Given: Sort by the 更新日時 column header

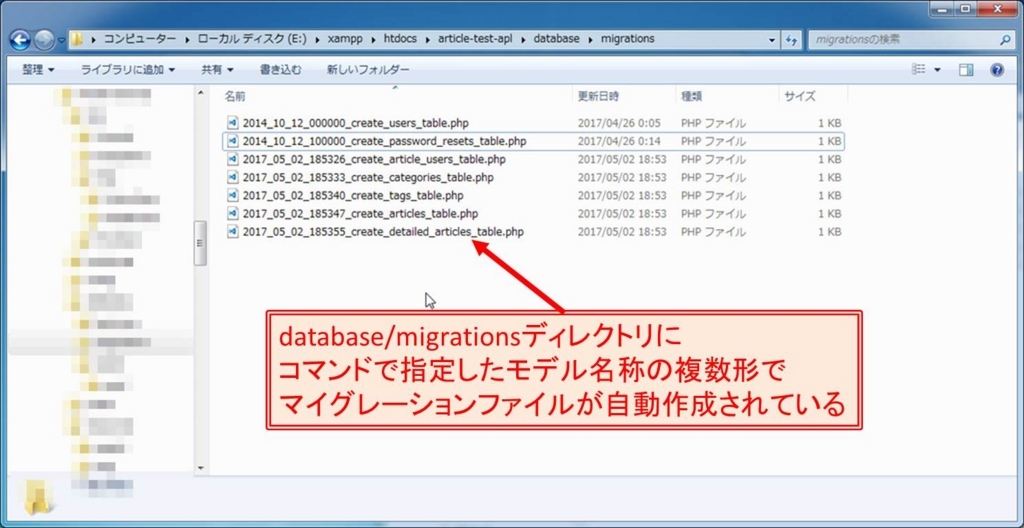Looking at the screenshot, I should click(599, 96).
